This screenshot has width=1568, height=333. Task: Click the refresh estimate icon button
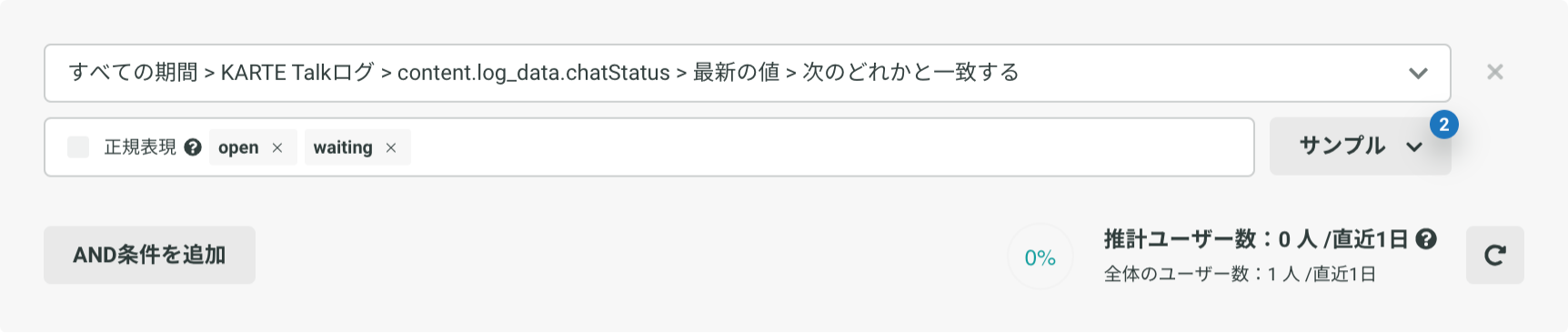1494,256
